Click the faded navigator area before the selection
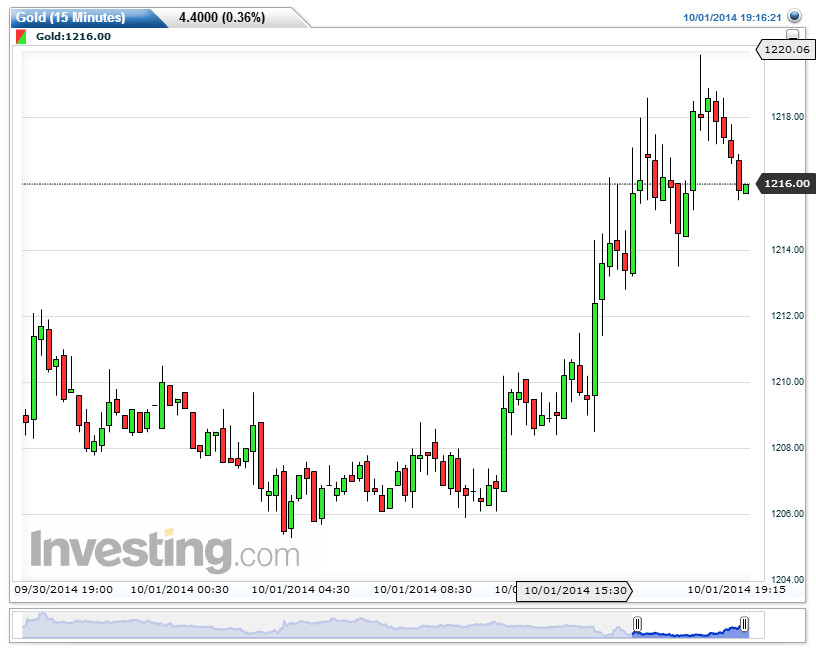 click(328, 625)
